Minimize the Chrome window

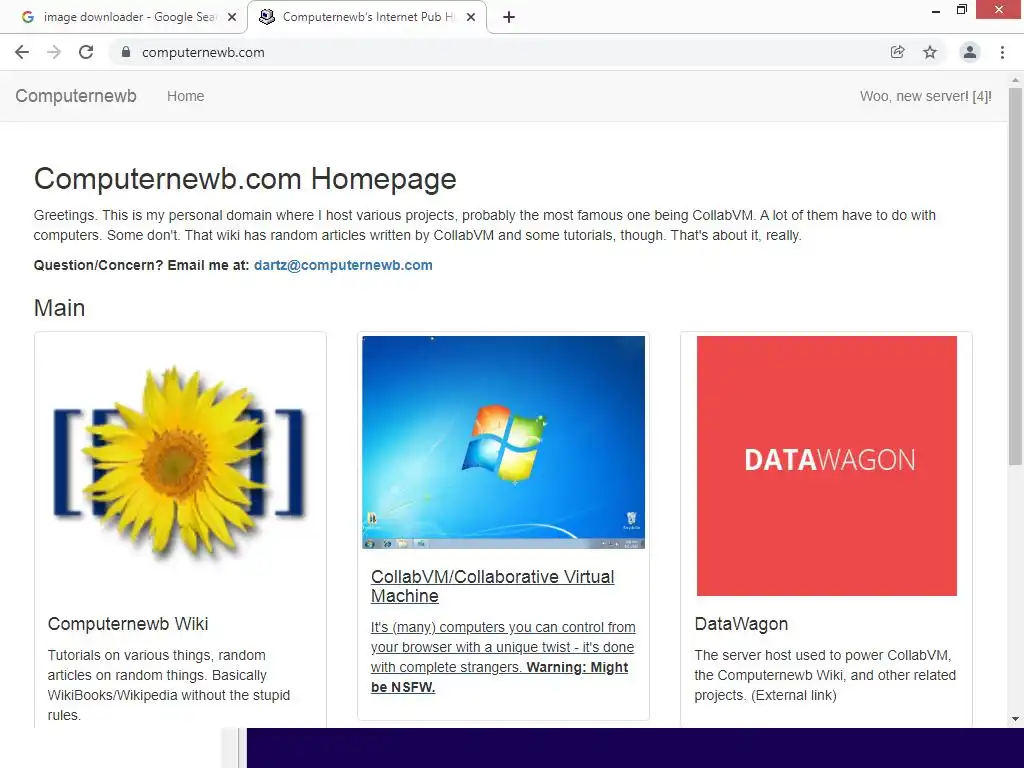(936, 10)
